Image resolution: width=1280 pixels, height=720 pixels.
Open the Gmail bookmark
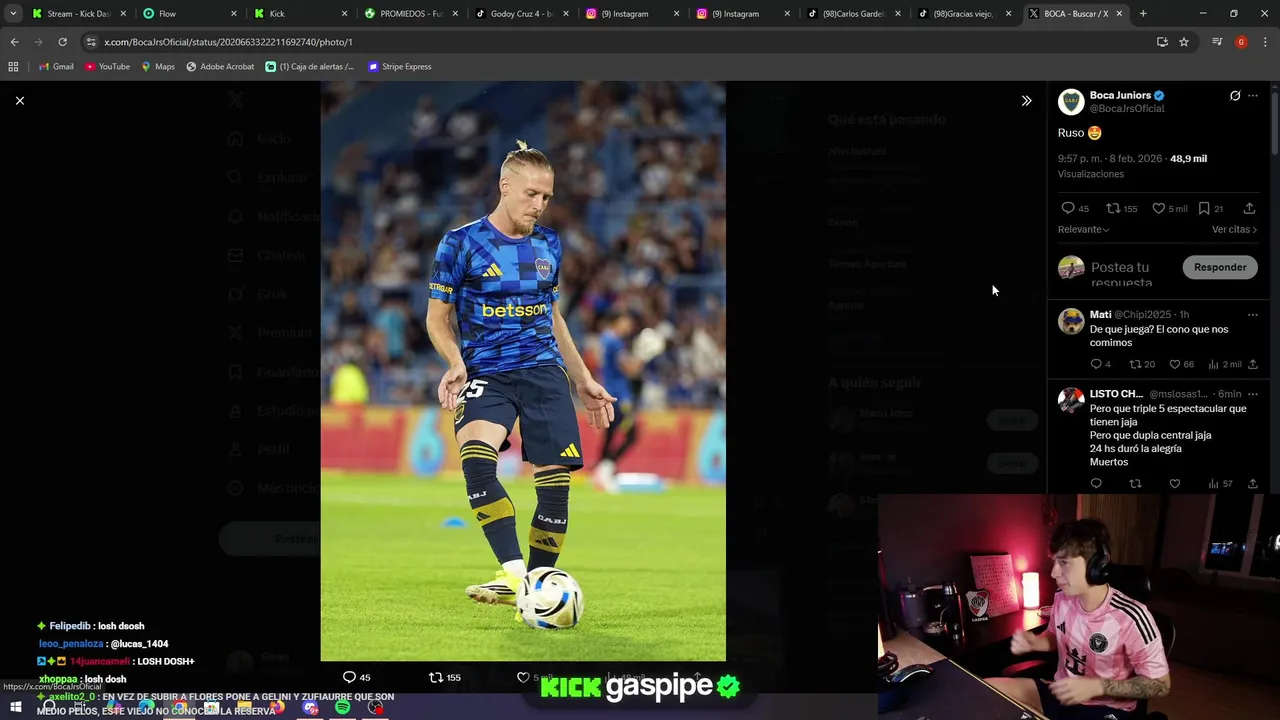pyautogui.click(x=56, y=67)
